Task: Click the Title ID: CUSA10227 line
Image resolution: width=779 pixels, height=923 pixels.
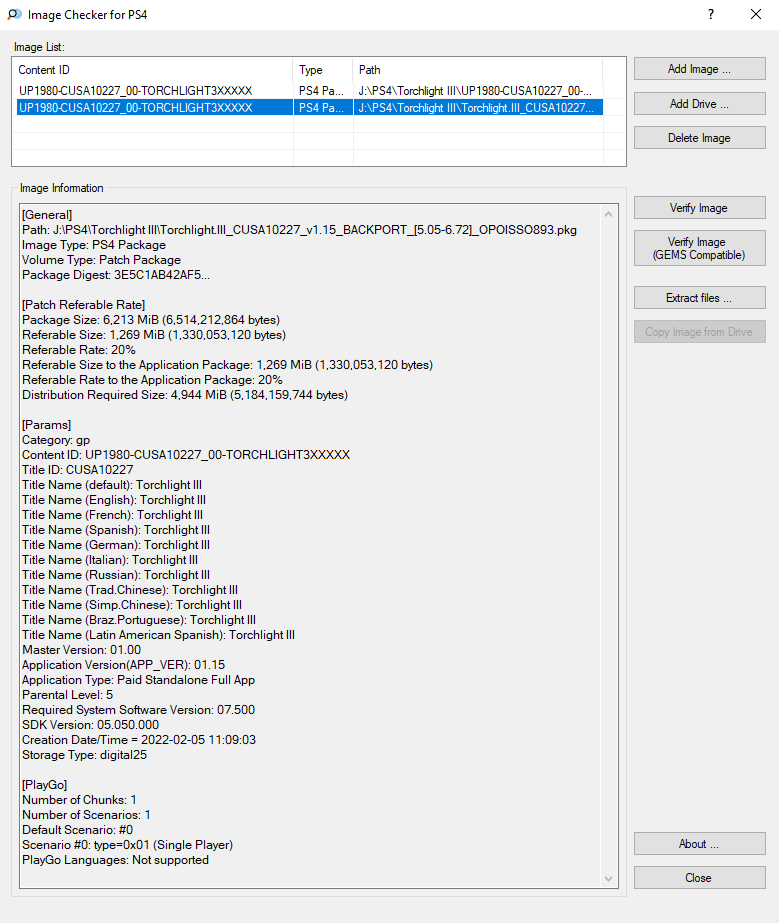Action: coord(78,470)
